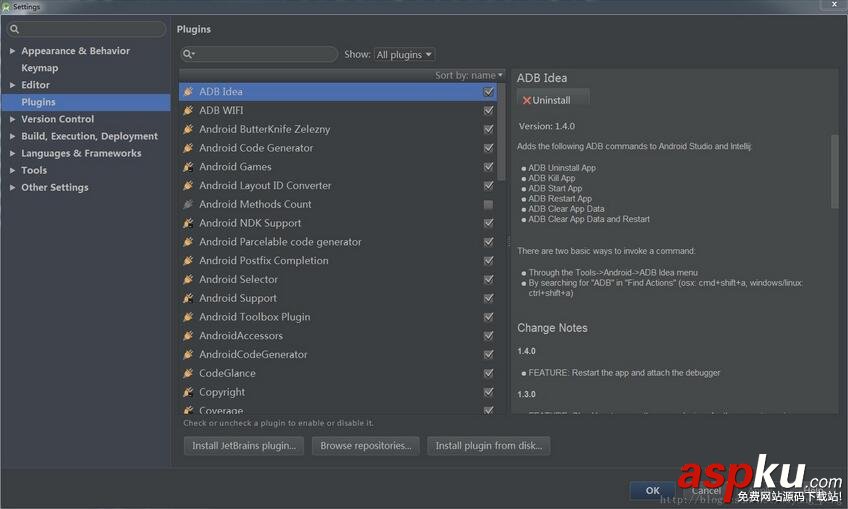Viewport: 848px width, 509px height.
Task: Click the red X Uninstall icon
Action: (527, 101)
